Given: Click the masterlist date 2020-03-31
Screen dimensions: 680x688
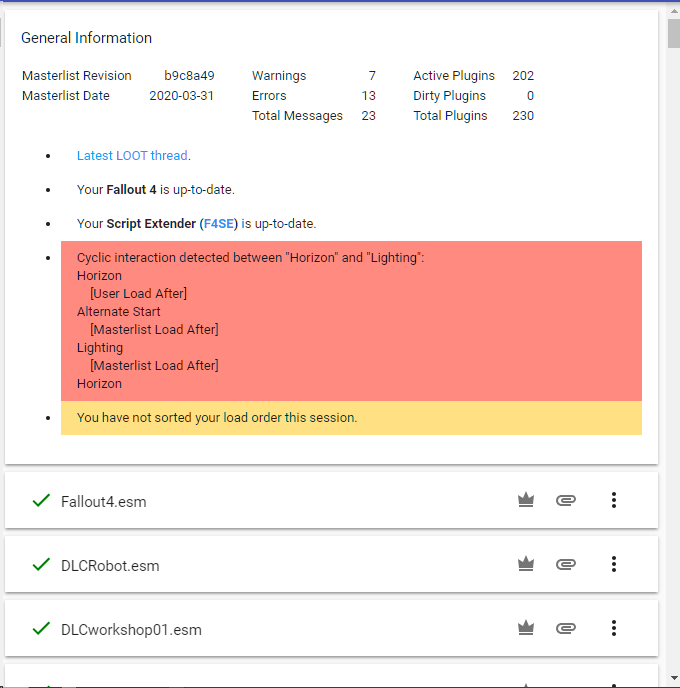Looking at the screenshot, I should 181,96.
